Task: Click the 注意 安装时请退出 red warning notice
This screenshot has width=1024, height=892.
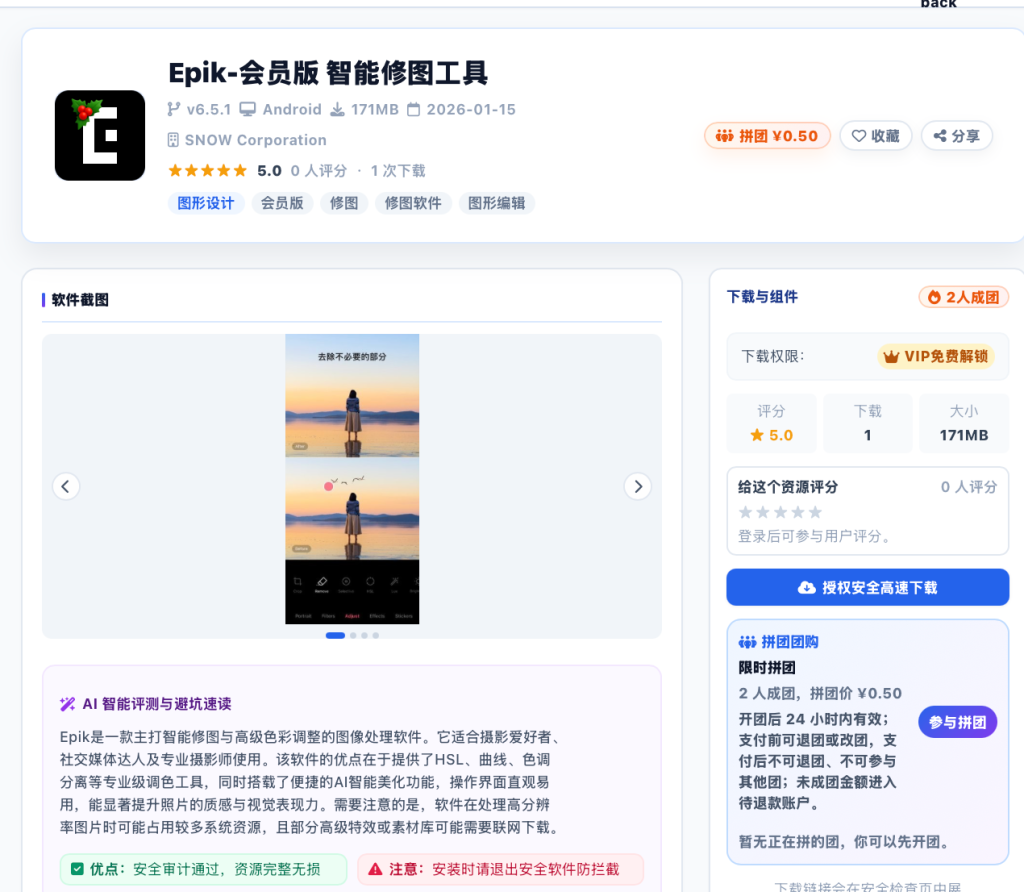Action: pyautogui.click(x=500, y=869)
